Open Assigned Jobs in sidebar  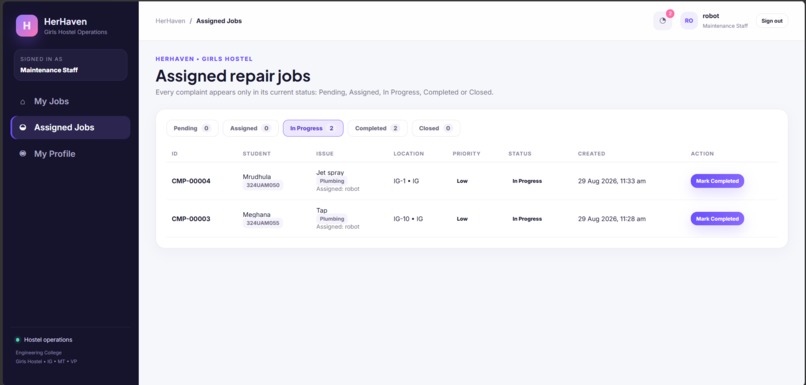[70, 127]
